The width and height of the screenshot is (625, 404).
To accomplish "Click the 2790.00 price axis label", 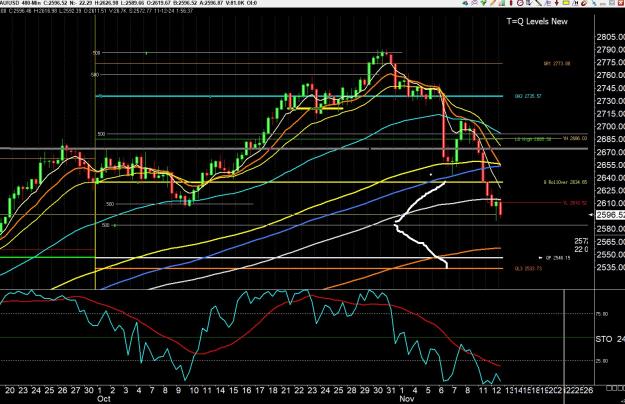I will (x=611, y=50).
